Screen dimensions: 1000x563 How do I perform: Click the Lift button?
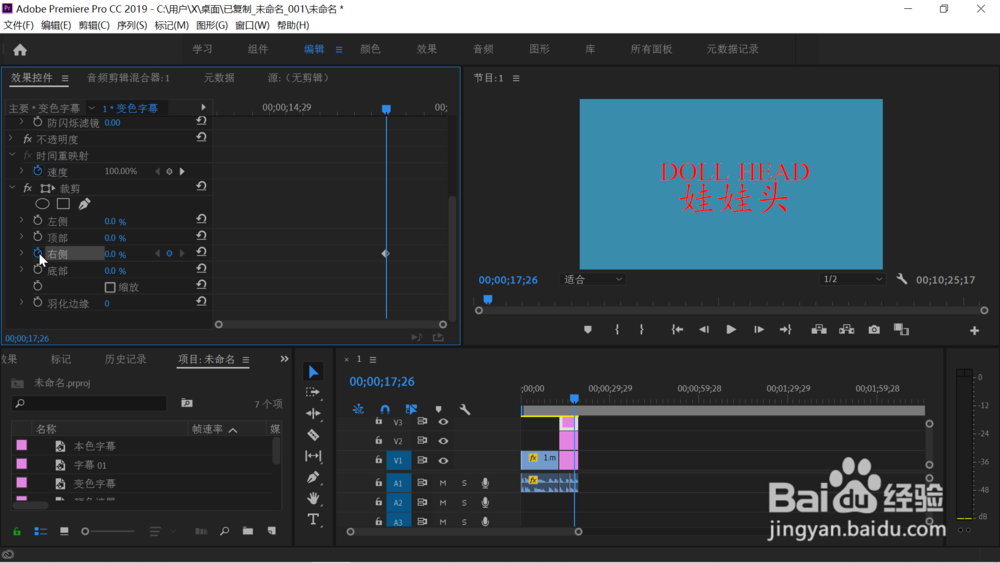point(819,330)
